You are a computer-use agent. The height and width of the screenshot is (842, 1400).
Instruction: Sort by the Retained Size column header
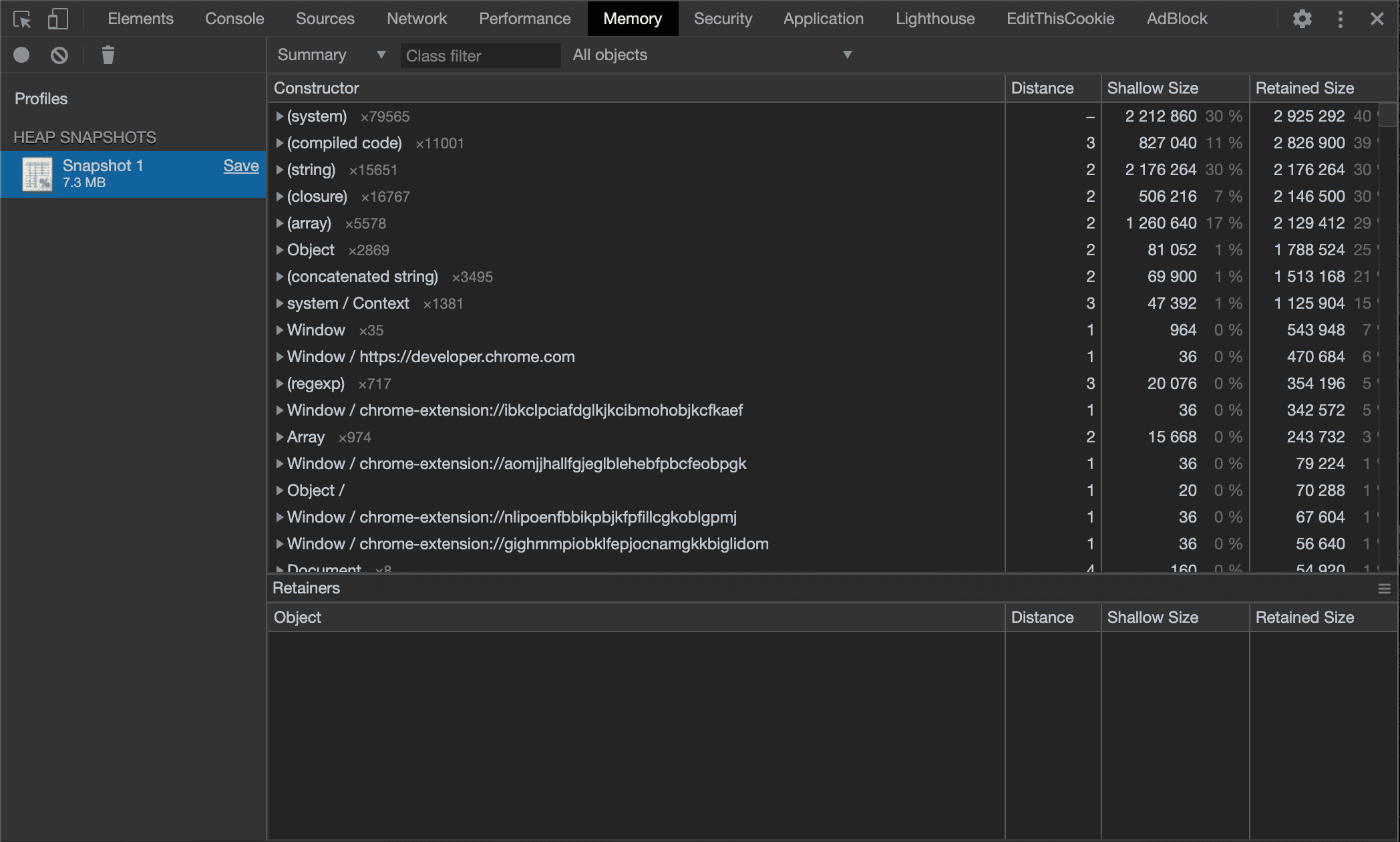click(x=1304, y=88)
